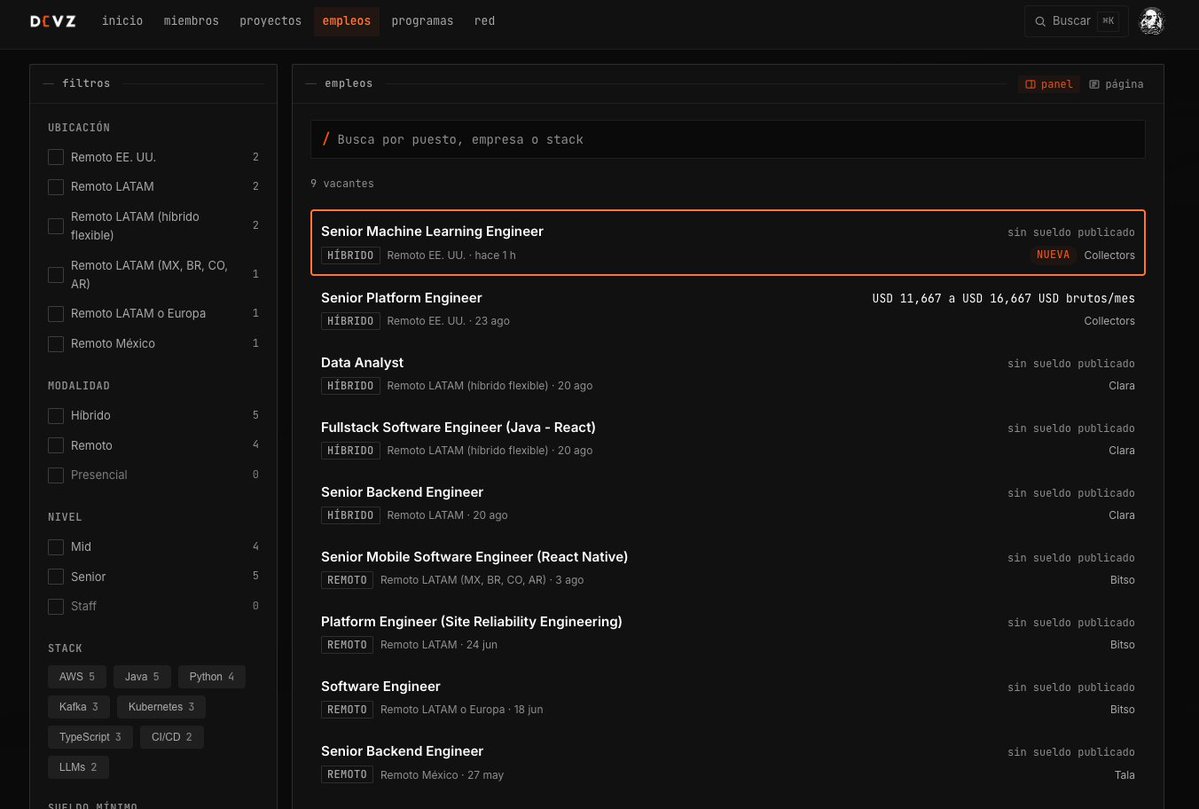The height and width of the screenshot is (809, 1199).
Task: Open Platform Engineer (Site Reliability Engineering)
Action: (727, 632)
